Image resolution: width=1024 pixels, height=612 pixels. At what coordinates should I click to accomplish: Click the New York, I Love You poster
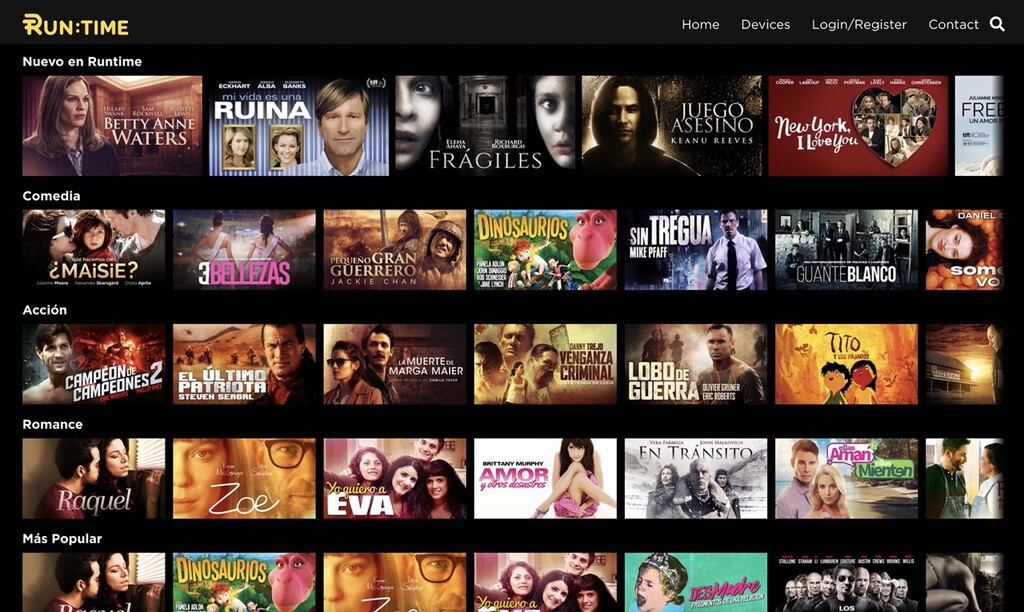click(858, 122)
